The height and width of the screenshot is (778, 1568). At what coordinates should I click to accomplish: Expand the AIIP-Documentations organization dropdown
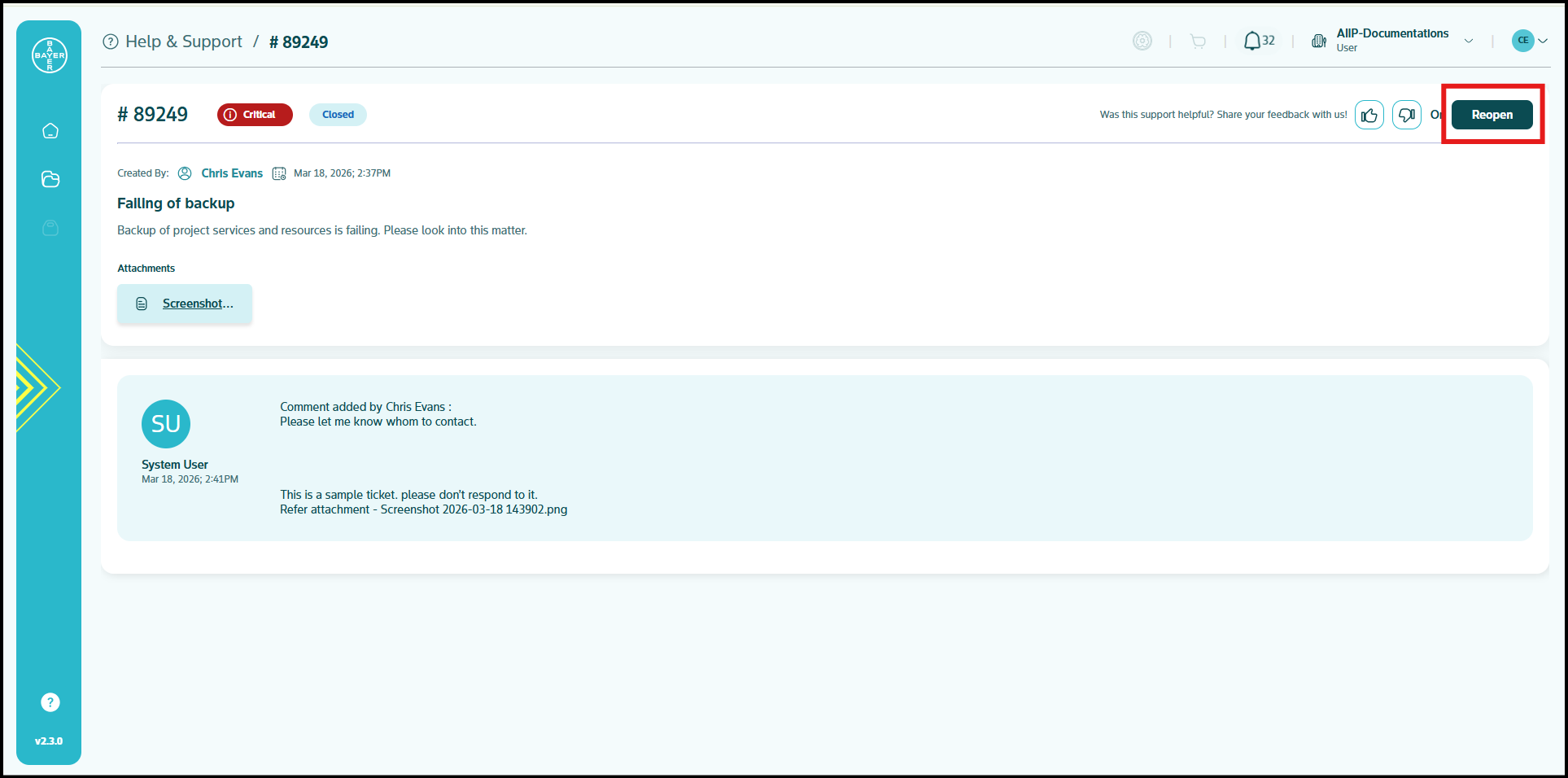[1469, 41]
